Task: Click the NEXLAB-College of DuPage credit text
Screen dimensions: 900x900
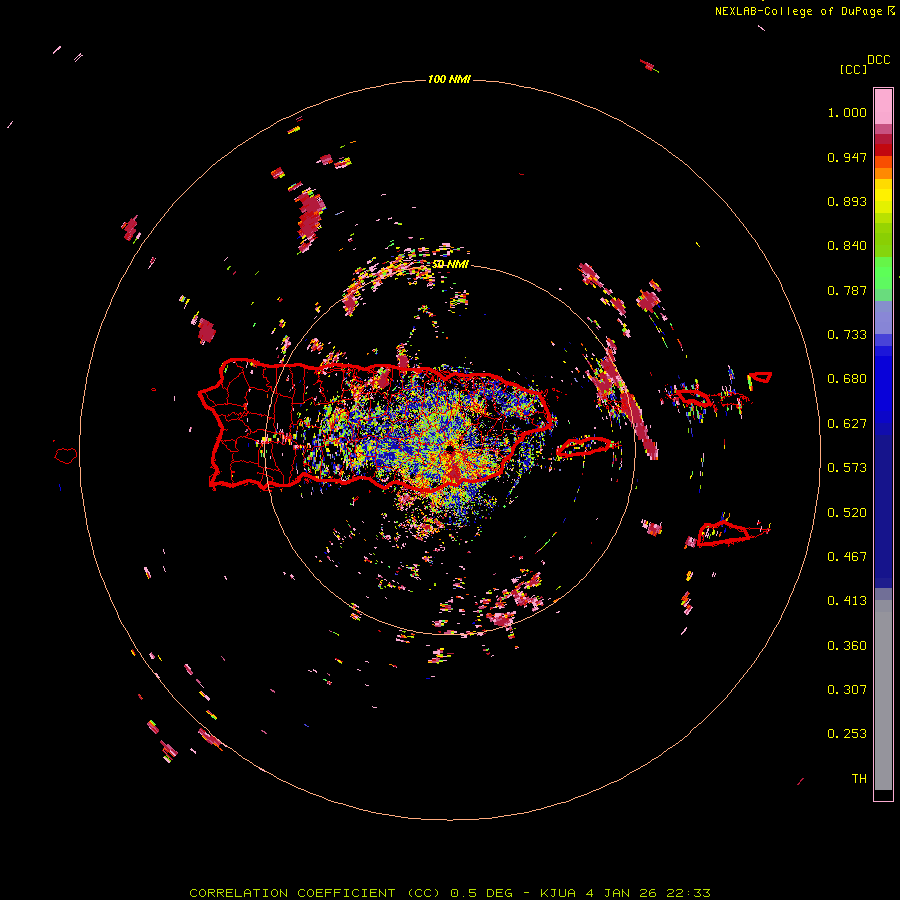Action: [800, 11]
